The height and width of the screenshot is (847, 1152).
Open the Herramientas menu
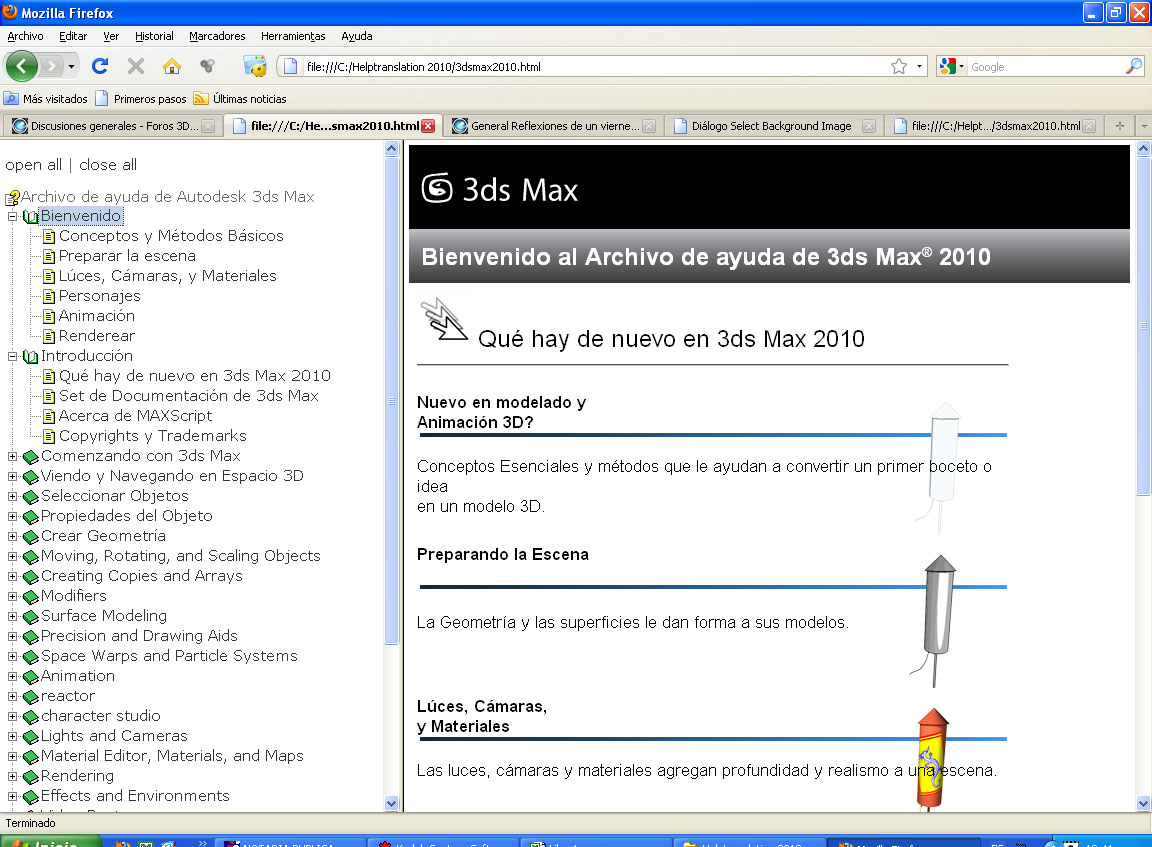click(292, 36)
